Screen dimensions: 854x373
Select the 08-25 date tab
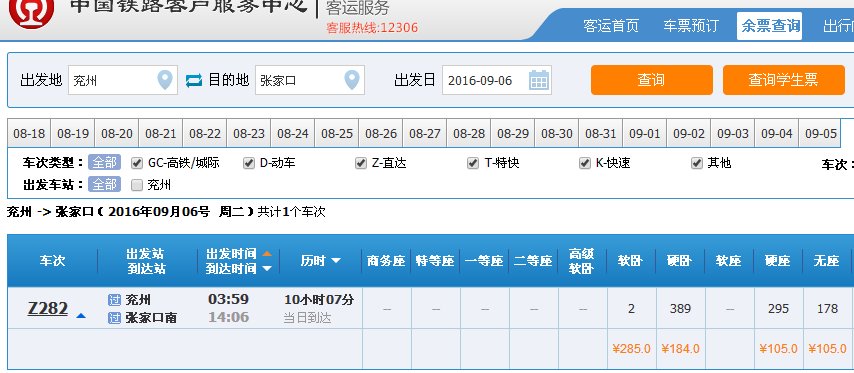coord(337,133)
